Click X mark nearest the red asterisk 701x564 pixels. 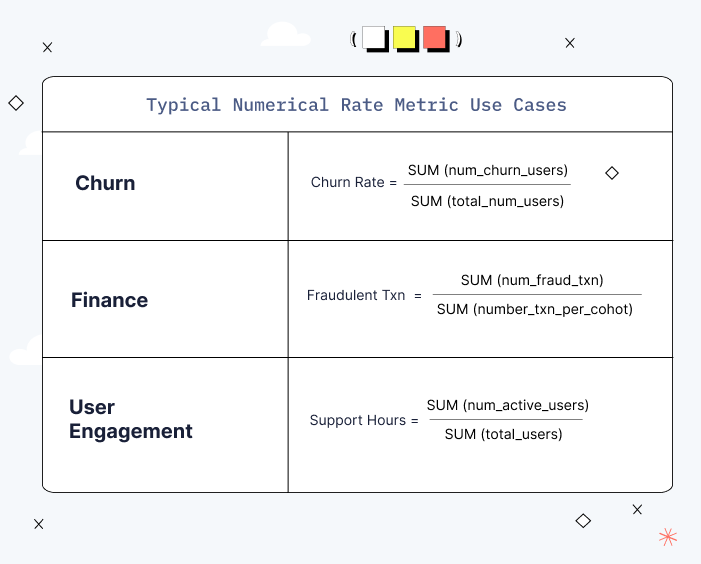click(637, 509)
